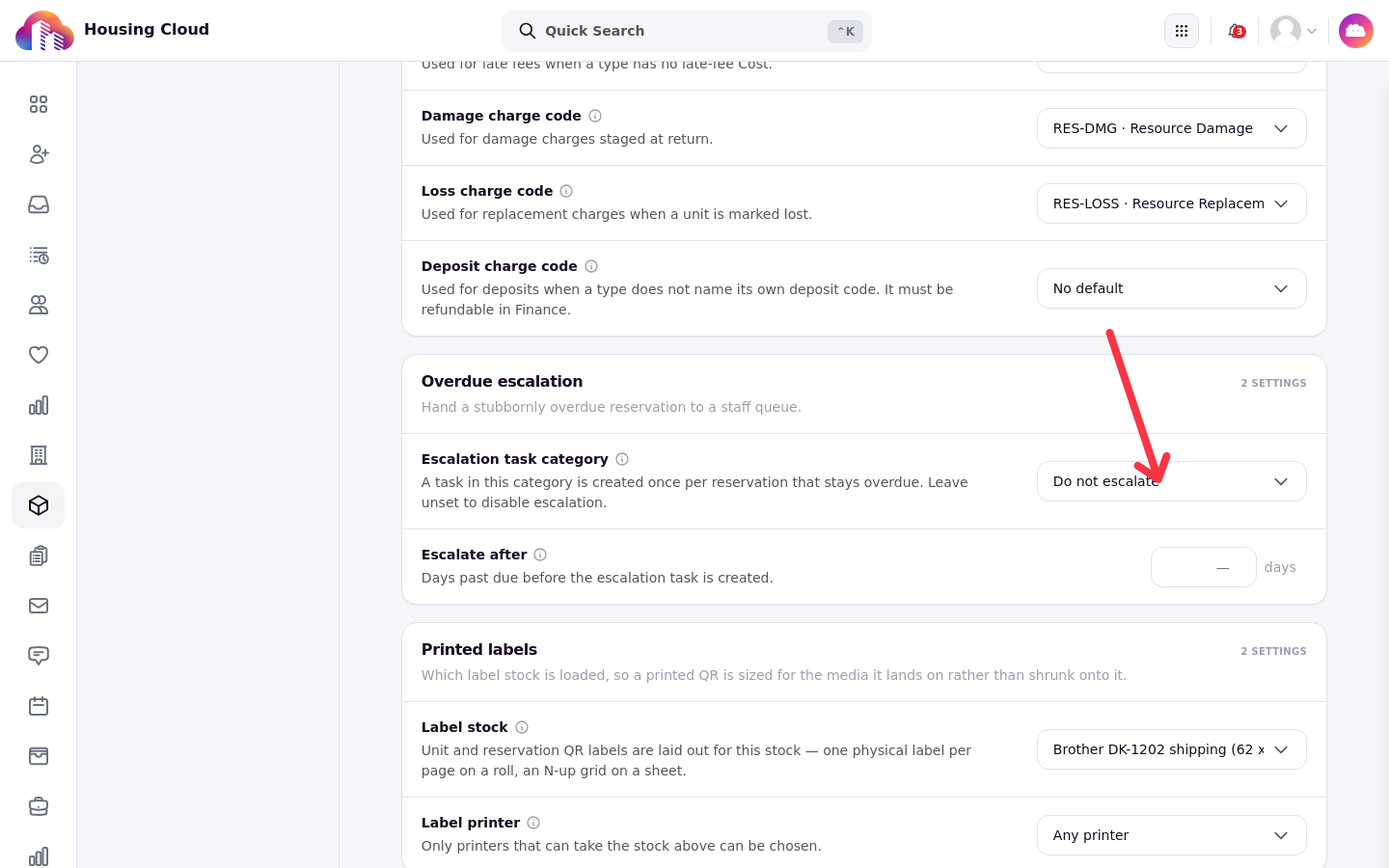
Task: Select the cube resources sidebar icon
Action: click(39, 505)
